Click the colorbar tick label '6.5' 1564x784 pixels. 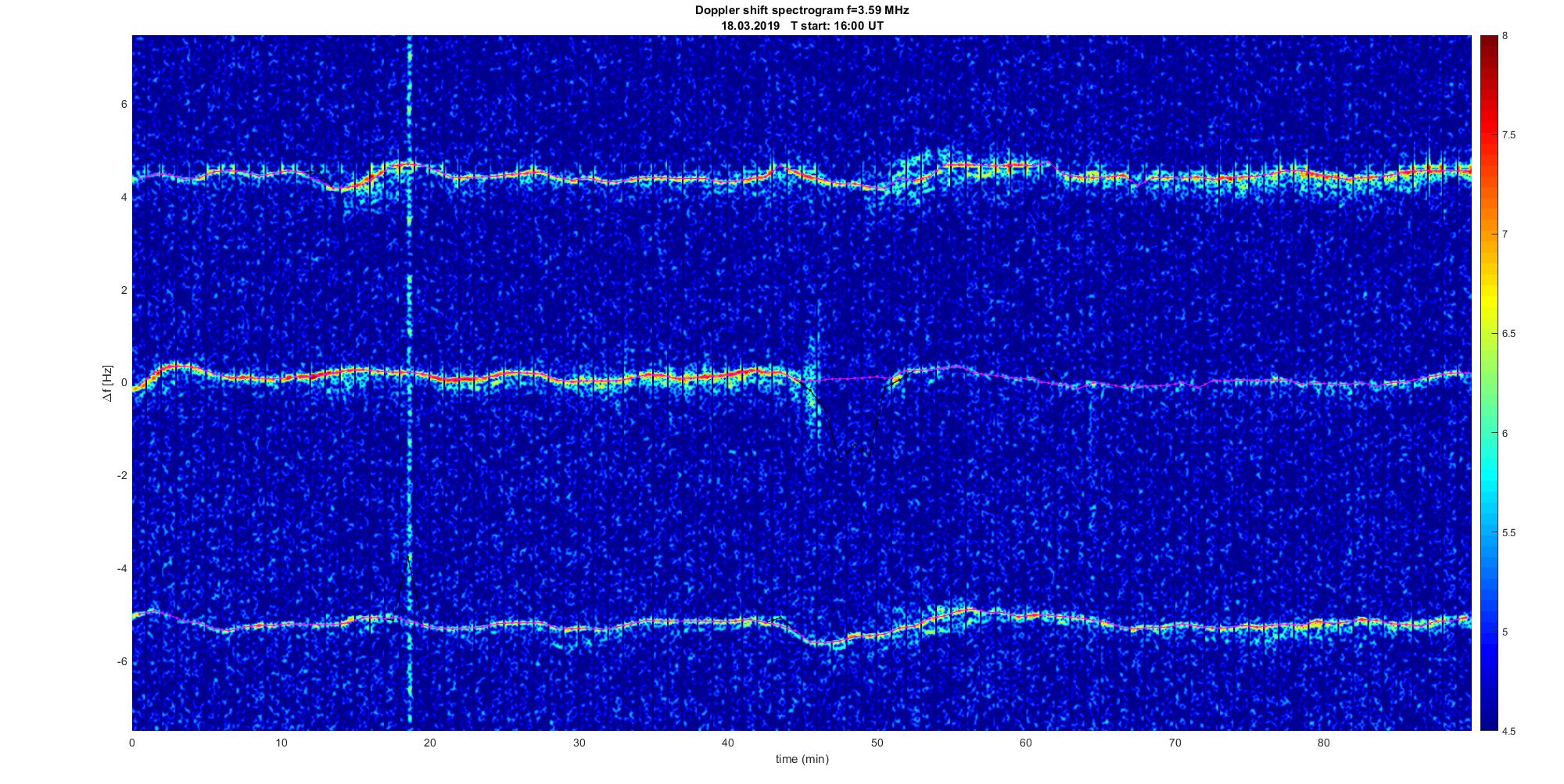coord(1508,334)
